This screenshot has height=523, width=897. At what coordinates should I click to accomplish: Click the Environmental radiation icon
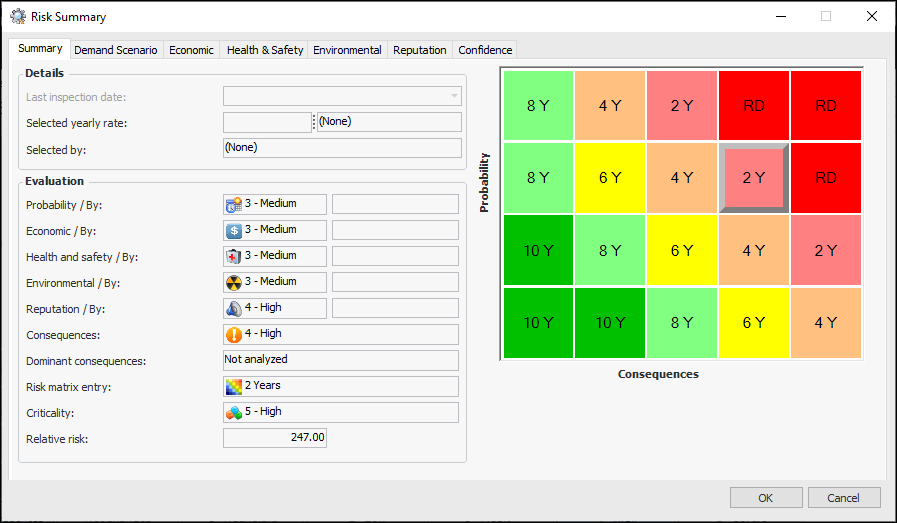click(x=233, y=283)
